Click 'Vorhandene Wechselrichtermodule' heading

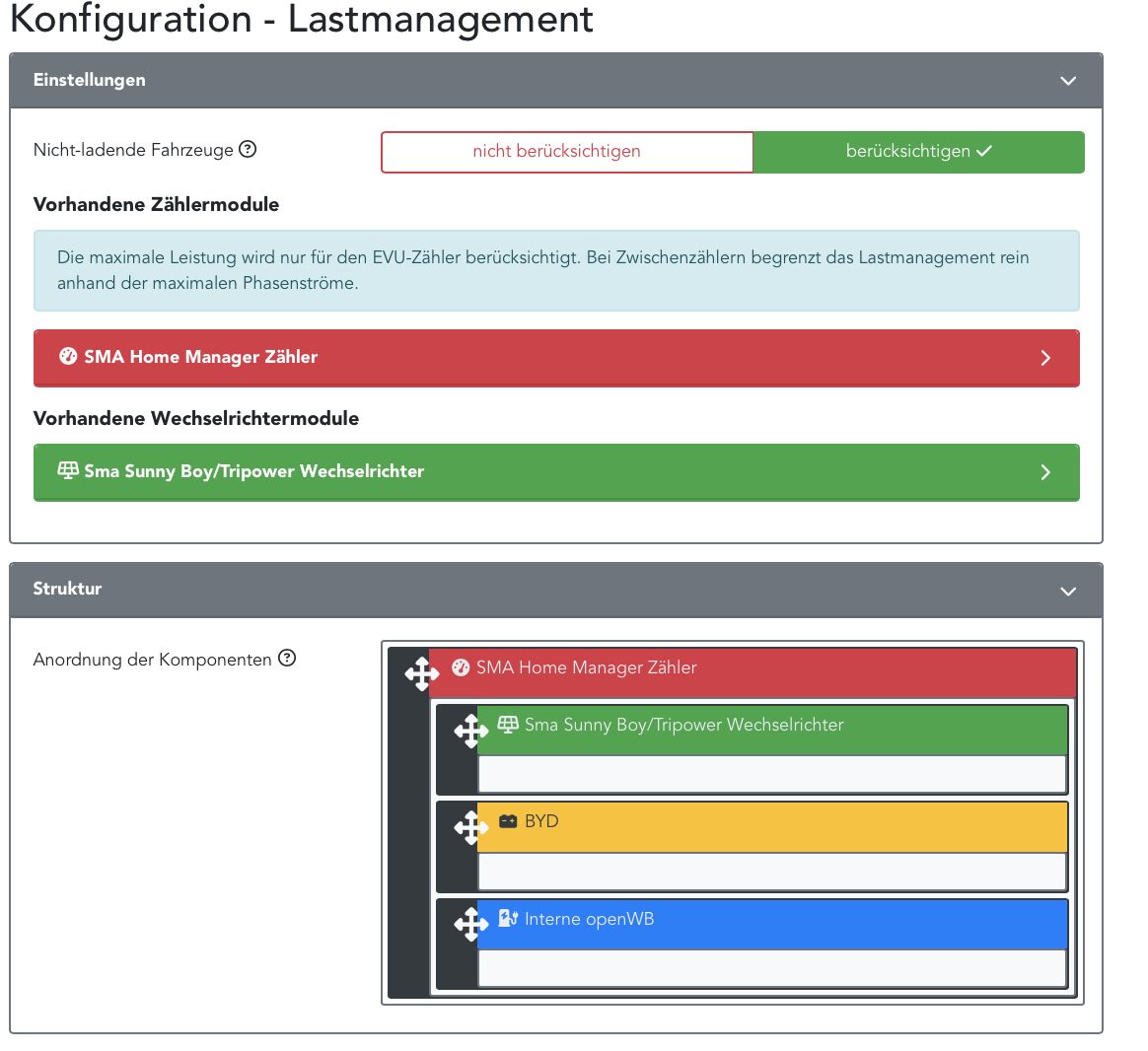pyautogui.click(x=196, y=419)
